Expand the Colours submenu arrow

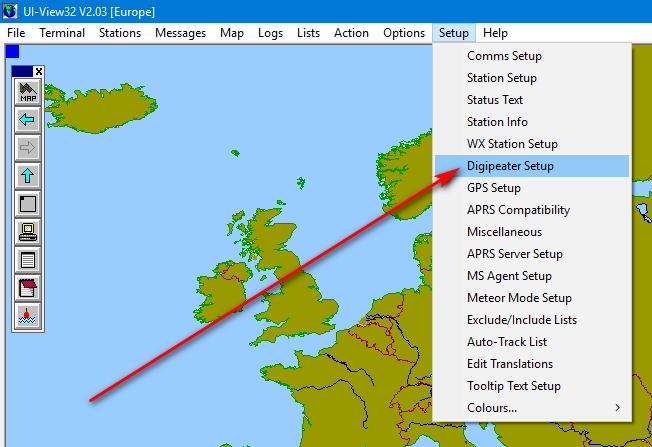[x=617, y=408]
